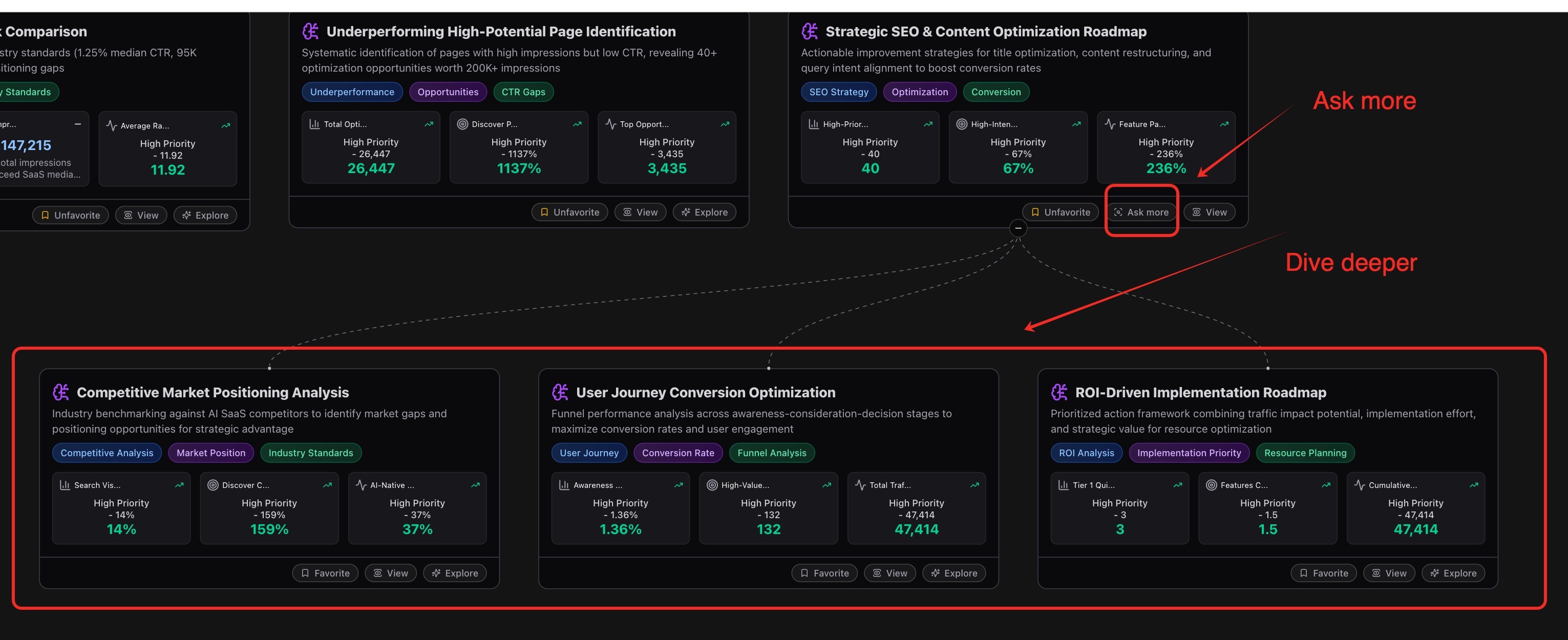Select the SEO Strategy tag

[839, 92]
